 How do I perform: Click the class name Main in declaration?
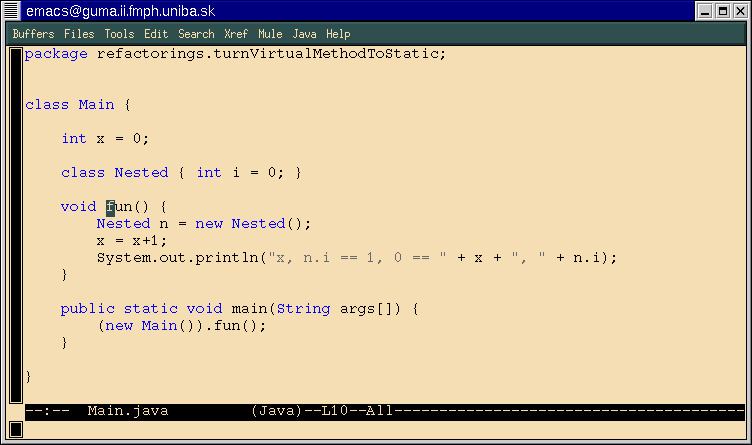click(x=96, y=105)
